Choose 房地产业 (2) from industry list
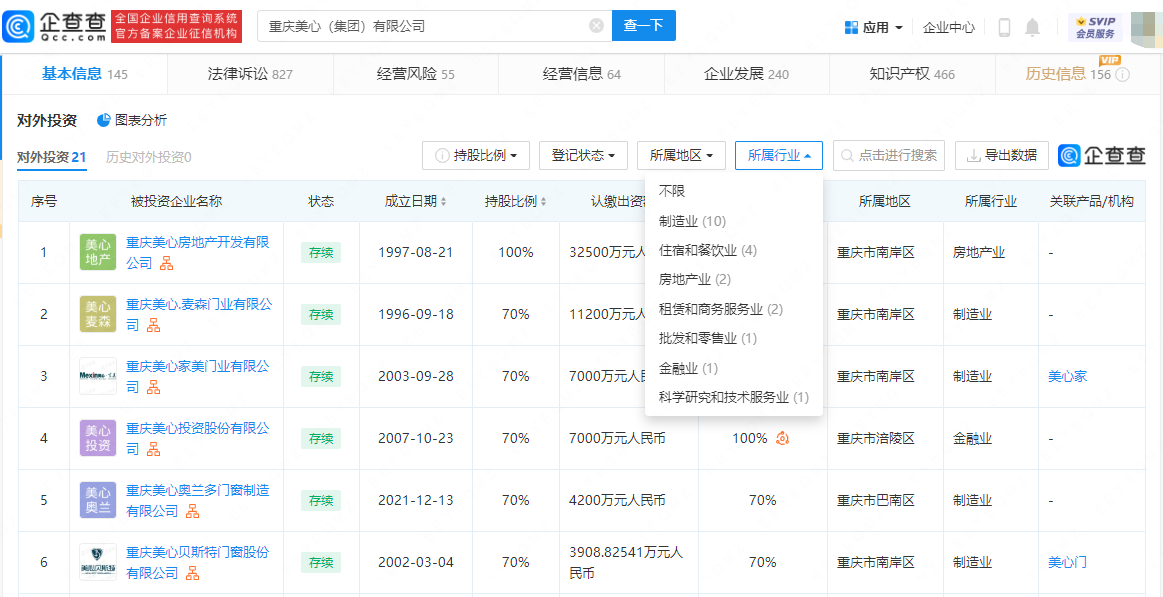 pos(694,280)
